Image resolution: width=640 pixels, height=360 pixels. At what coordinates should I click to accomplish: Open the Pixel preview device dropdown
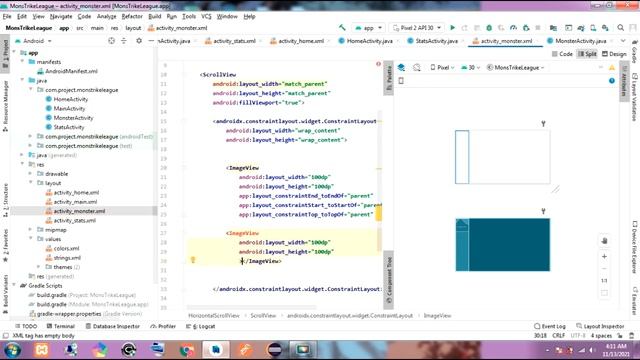click(x=442, y=67)
